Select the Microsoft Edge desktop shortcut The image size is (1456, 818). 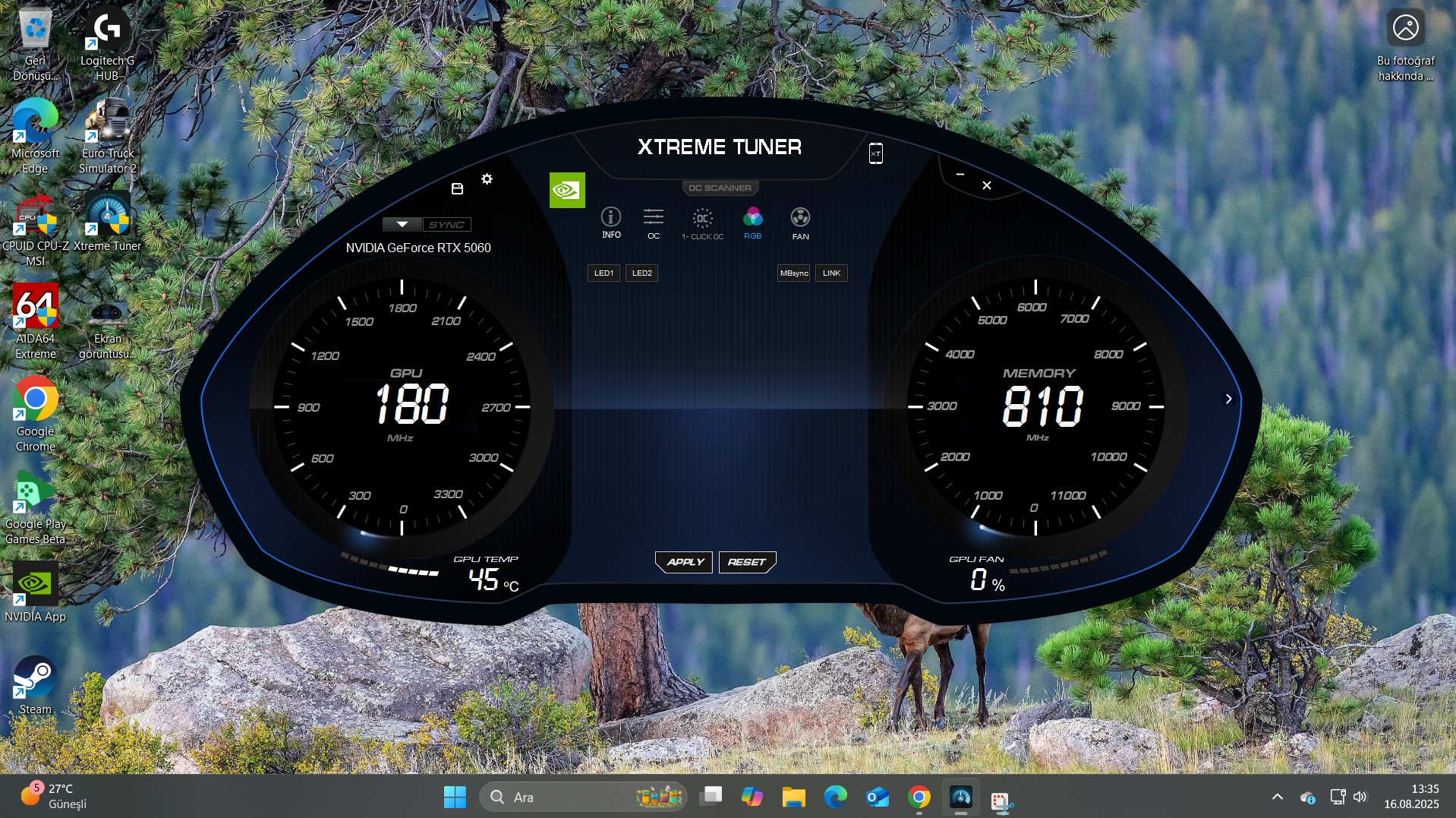pyautogui.click(x=35, y=137)
